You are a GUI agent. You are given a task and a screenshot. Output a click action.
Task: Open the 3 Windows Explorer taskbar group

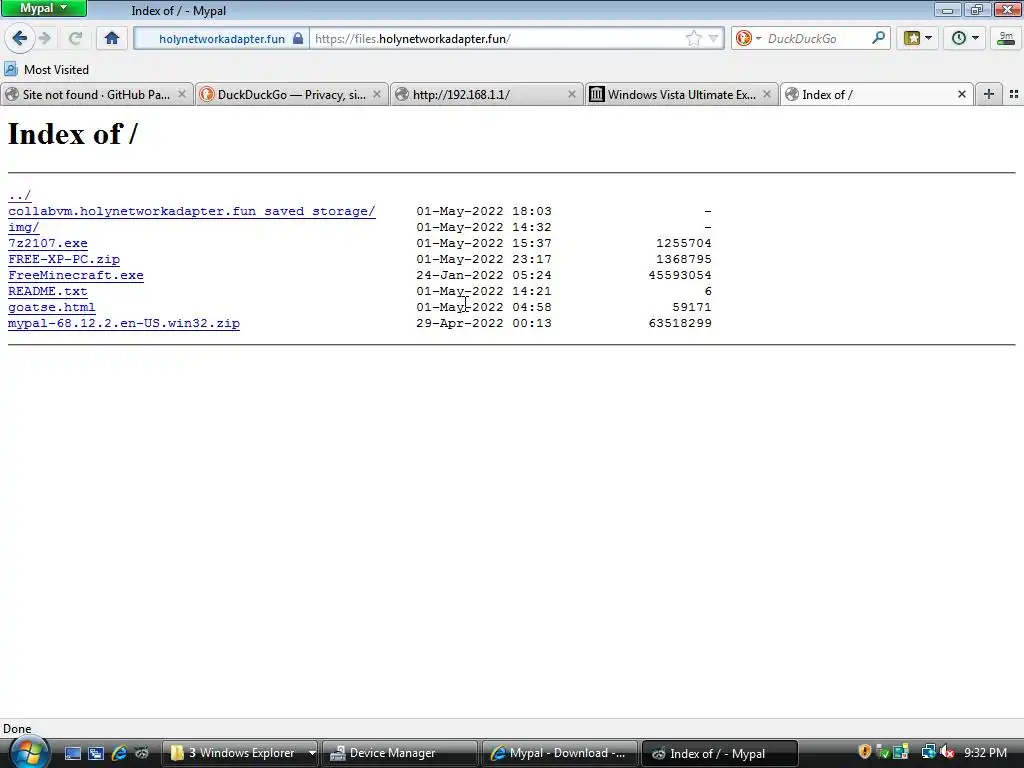(x=234, y=753)
